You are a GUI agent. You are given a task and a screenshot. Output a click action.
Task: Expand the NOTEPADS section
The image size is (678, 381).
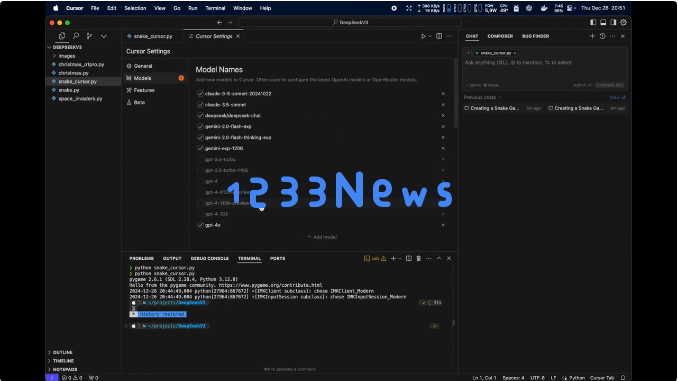(x=65, y=369)
